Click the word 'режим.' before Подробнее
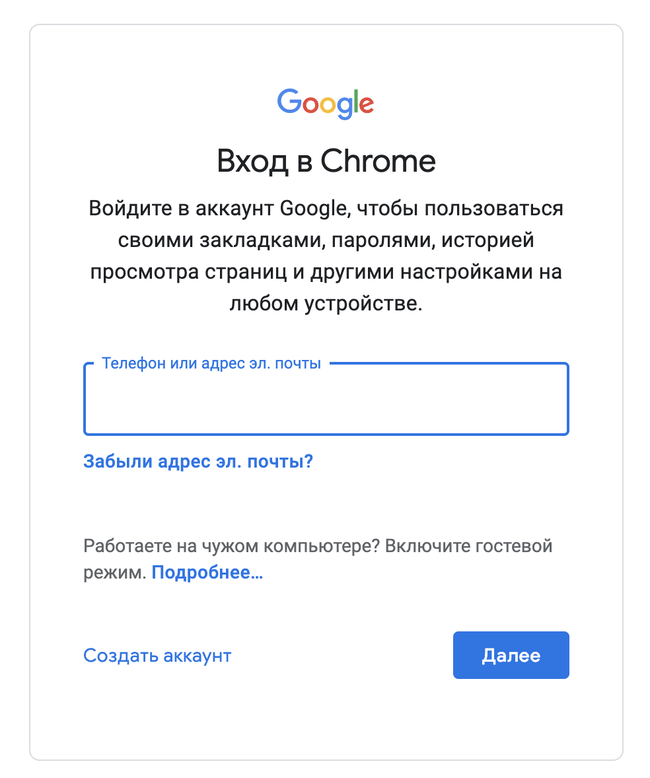 [x=115, y=573]
